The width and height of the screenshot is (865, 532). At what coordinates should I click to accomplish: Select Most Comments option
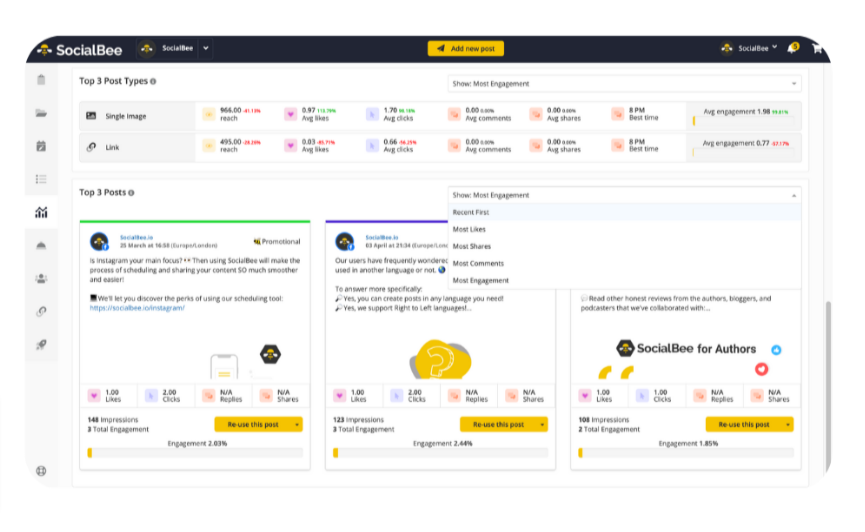pyautogui.click(x=624, y=264)
